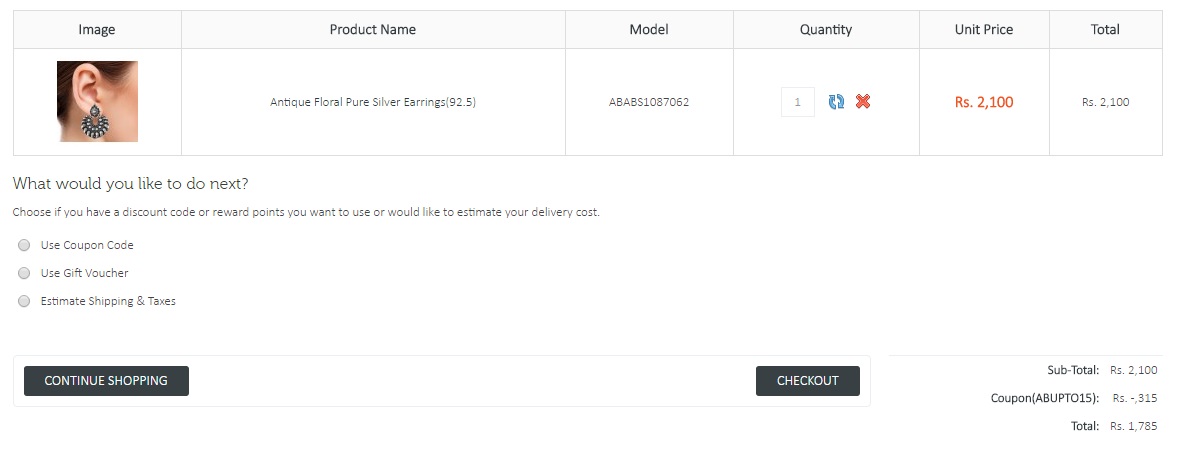This screenshot has width=1177, height=457.
Task: Click the blue refresh quantity update icon
Action: tap(836, 102)
